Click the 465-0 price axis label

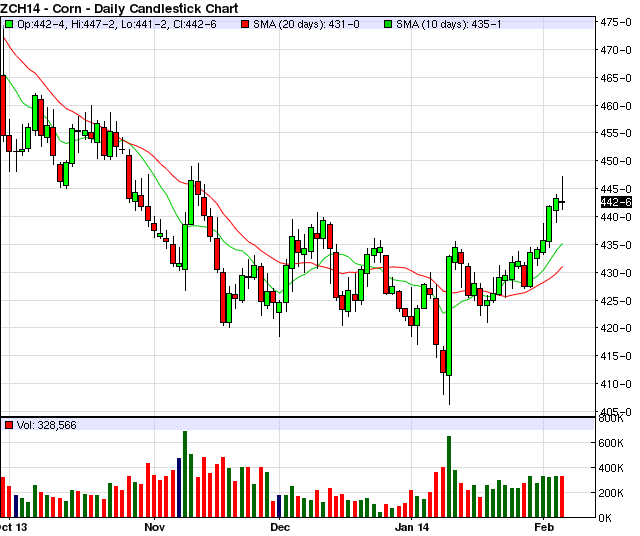[616, 78]
